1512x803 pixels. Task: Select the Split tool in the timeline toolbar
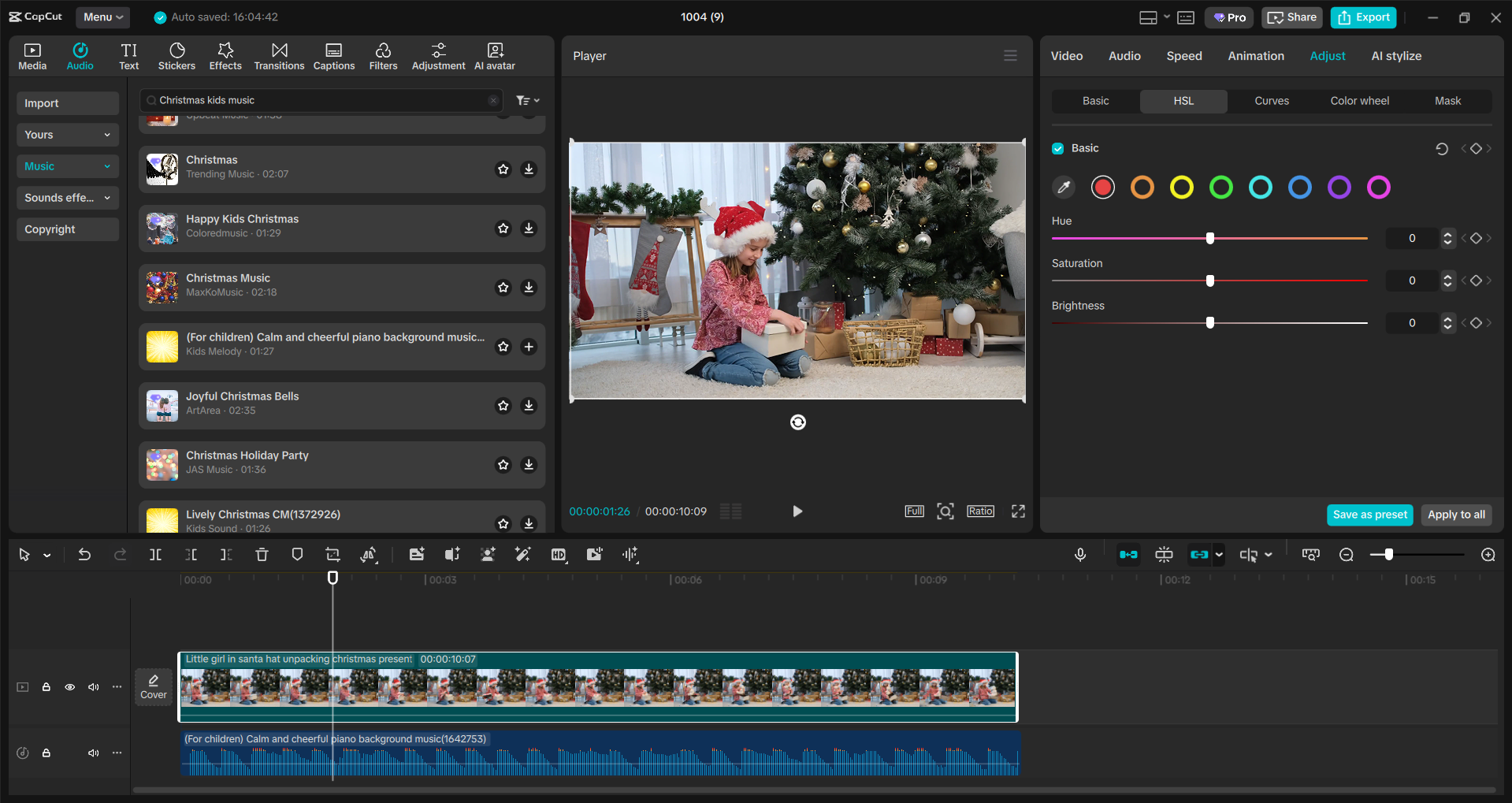pyautogui.click(x=155, y=554)
